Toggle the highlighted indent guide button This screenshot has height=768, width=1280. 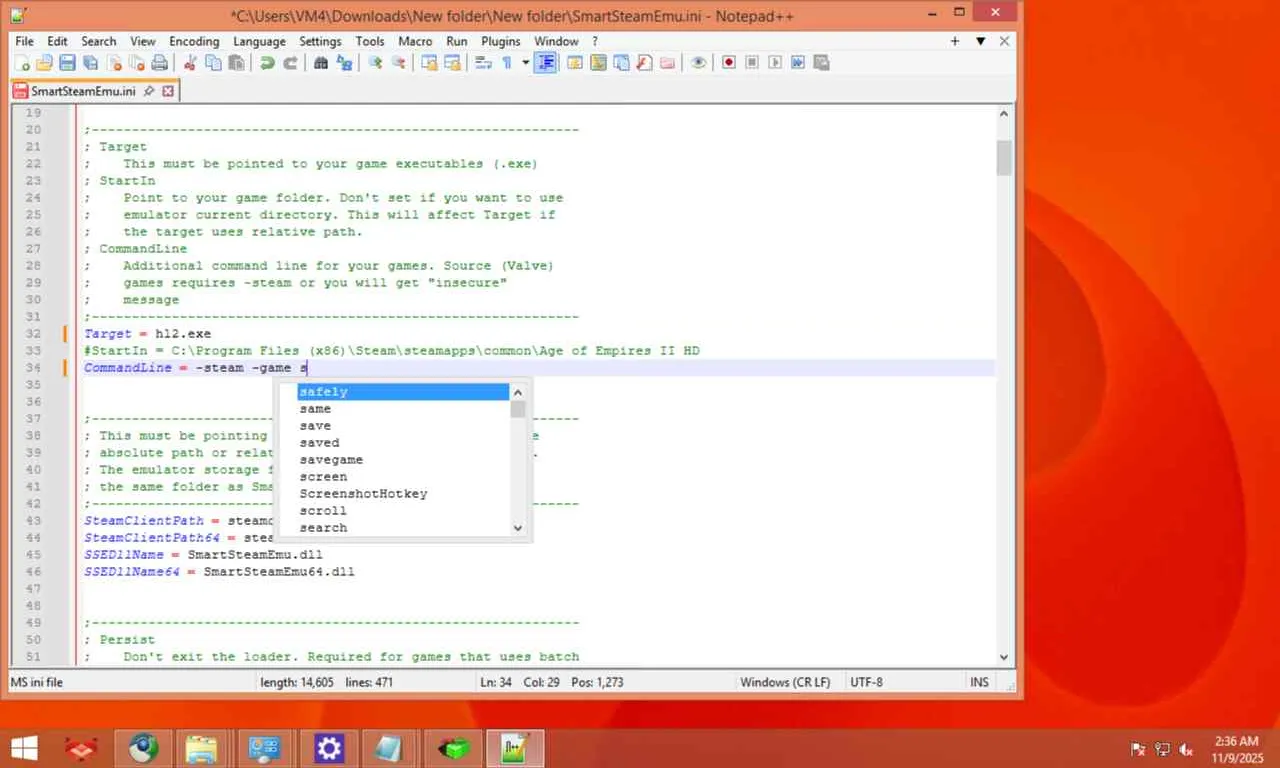point(545,62)
